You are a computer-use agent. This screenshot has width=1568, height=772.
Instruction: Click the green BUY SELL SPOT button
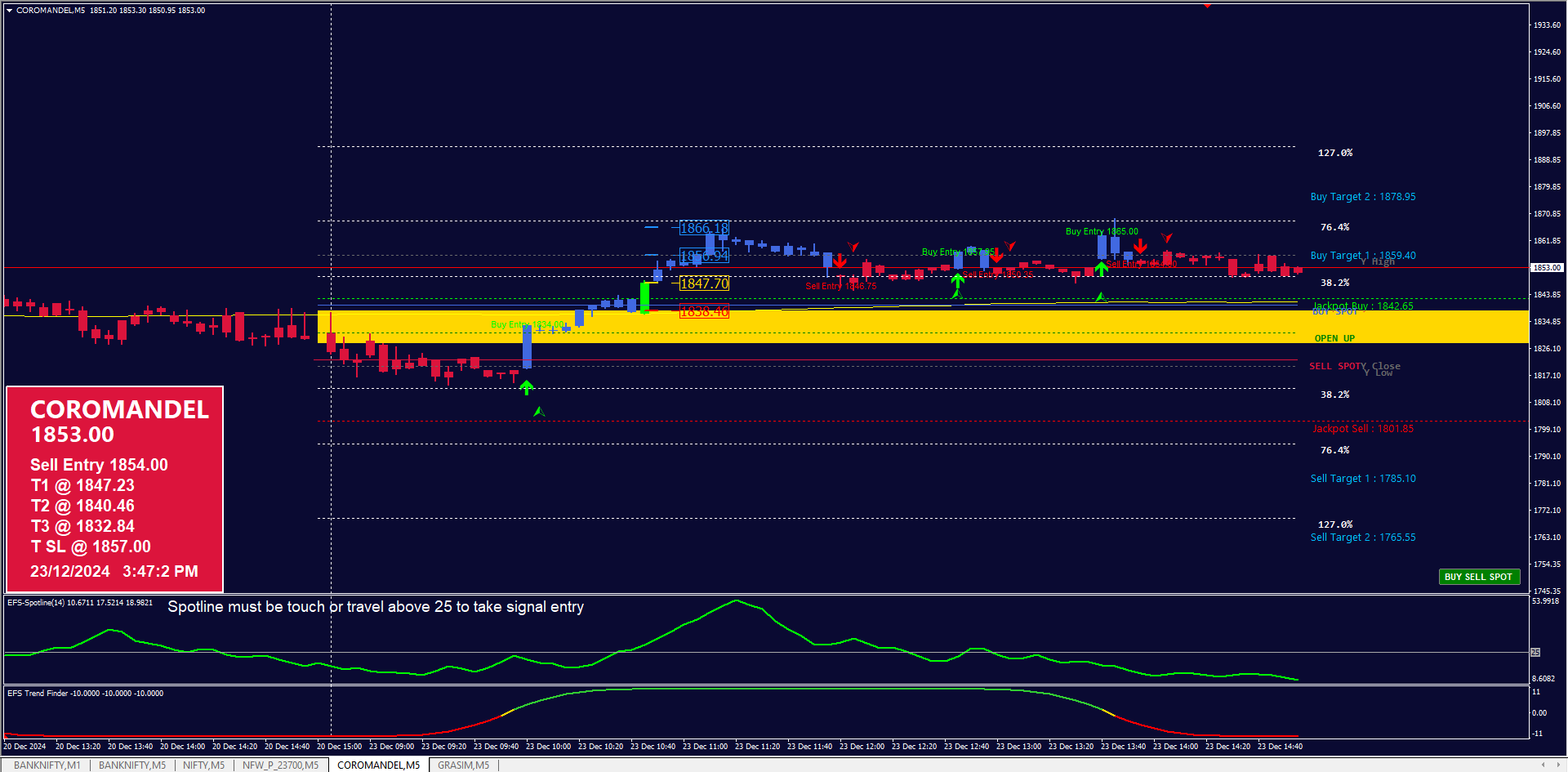1479,577
